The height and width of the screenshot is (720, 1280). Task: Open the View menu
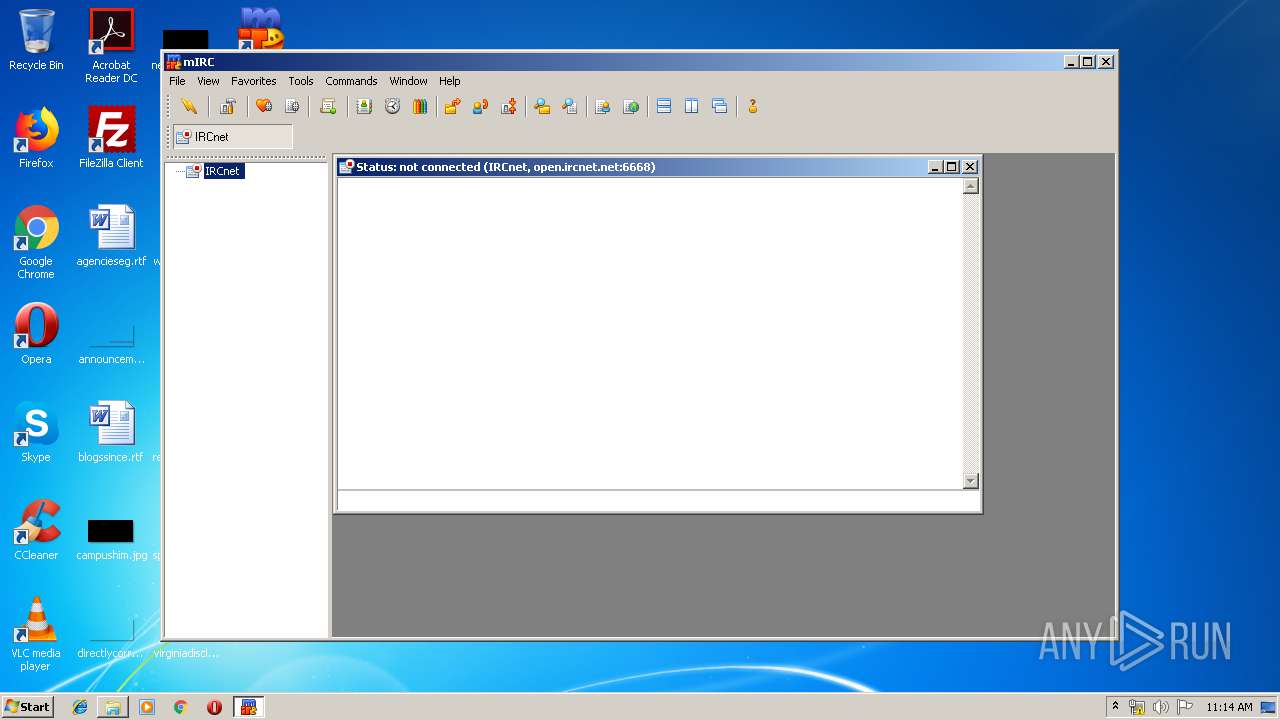pyautogui.click(x=208, y=81)
